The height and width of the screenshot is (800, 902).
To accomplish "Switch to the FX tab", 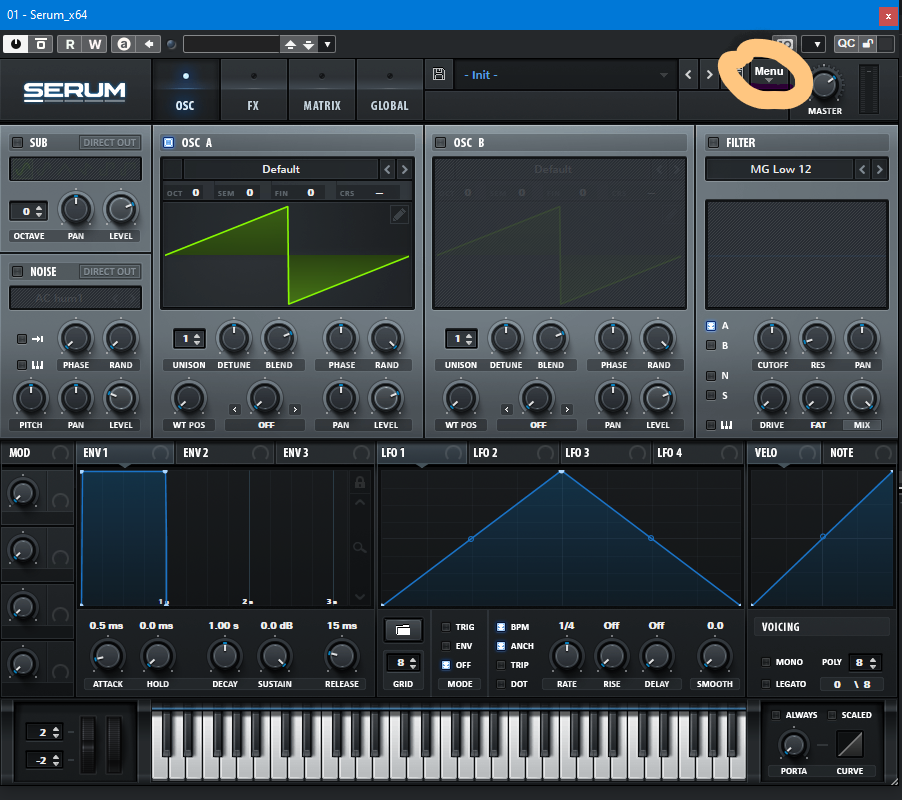I will pos(253,90).
